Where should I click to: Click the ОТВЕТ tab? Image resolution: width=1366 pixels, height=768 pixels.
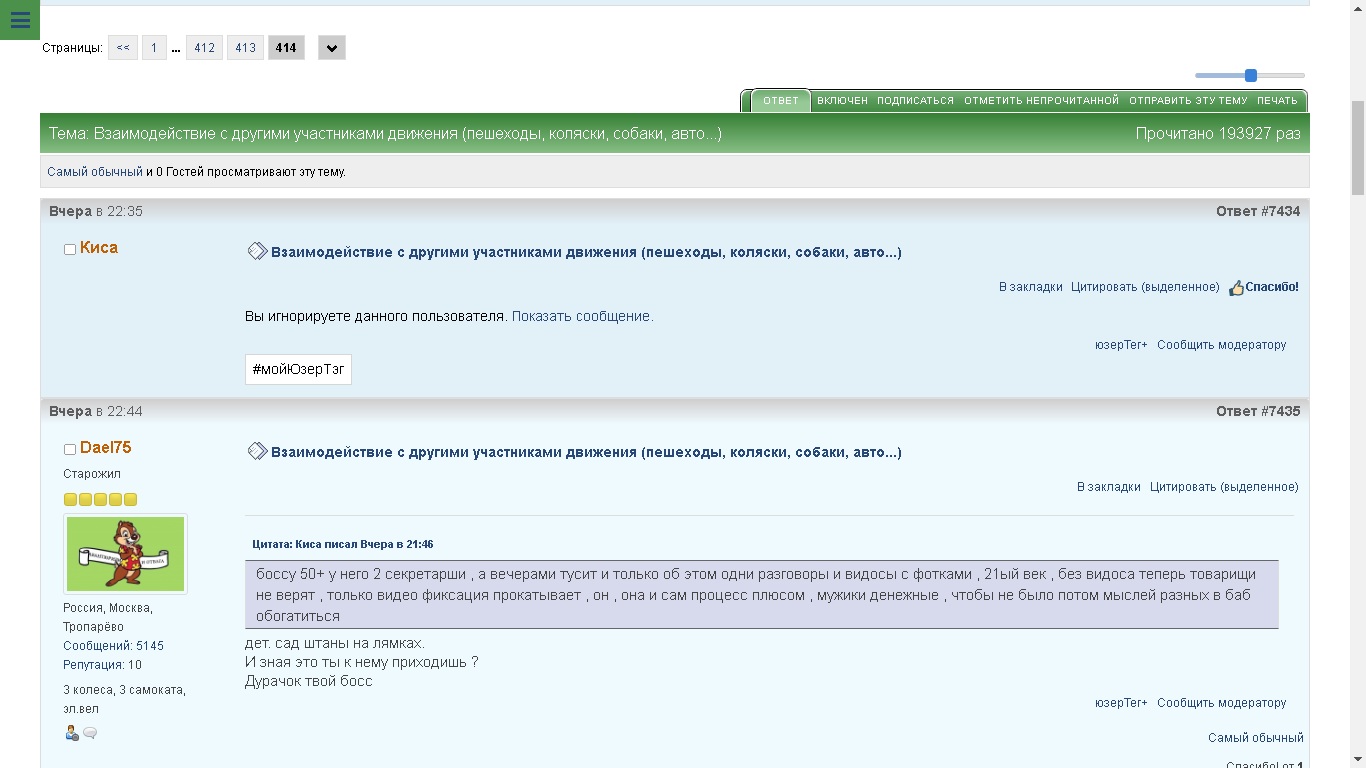pyautogui.click(x=780, y=101)
